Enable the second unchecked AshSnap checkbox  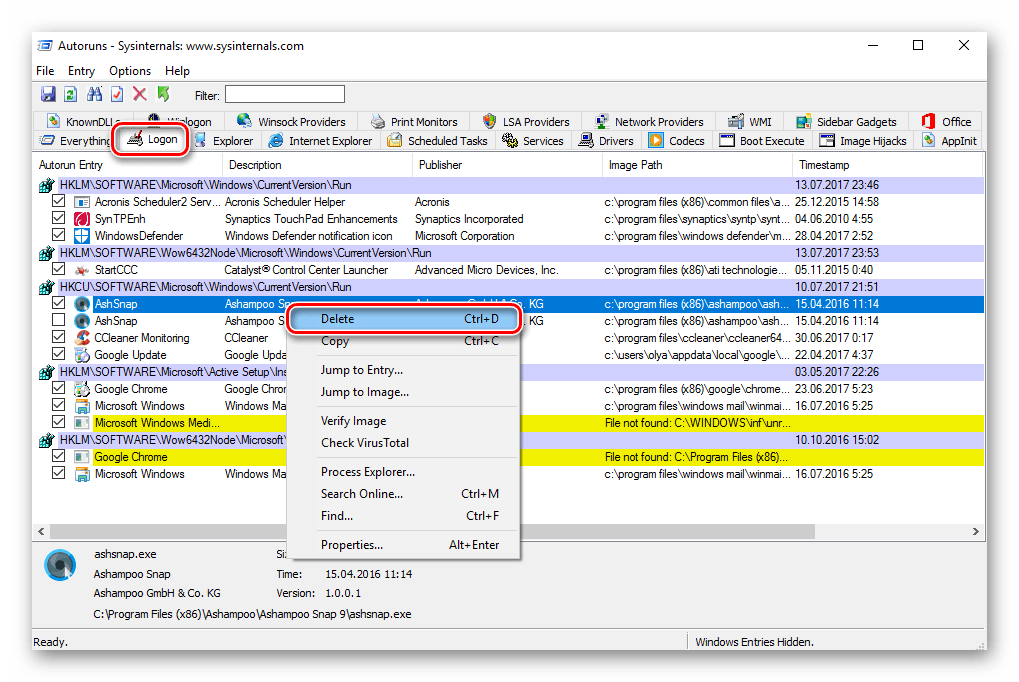coord(59,321)
